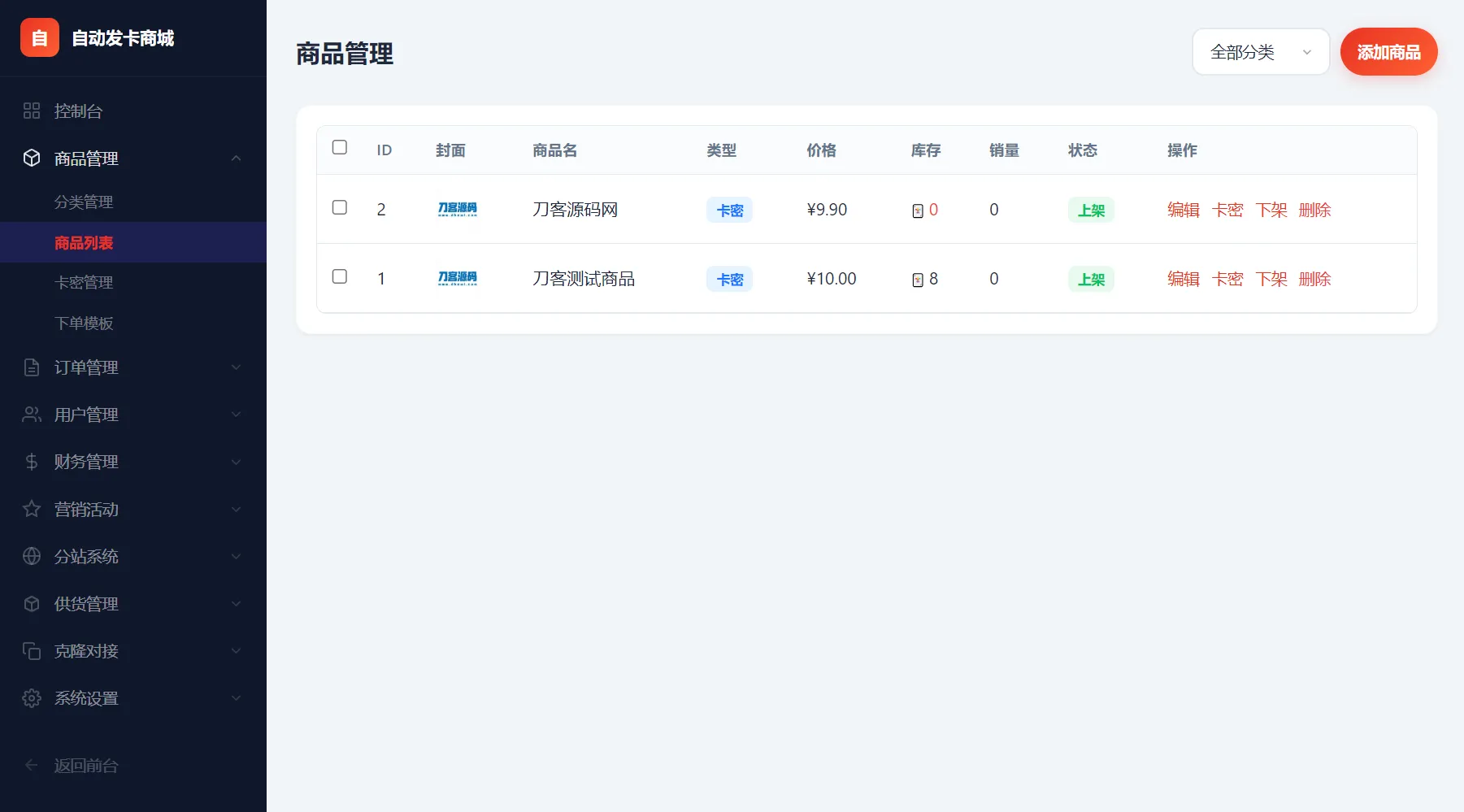Open the 财务管理 dollar icon
This screenshot has width=1464, height=812.
(x=31, y=462)
